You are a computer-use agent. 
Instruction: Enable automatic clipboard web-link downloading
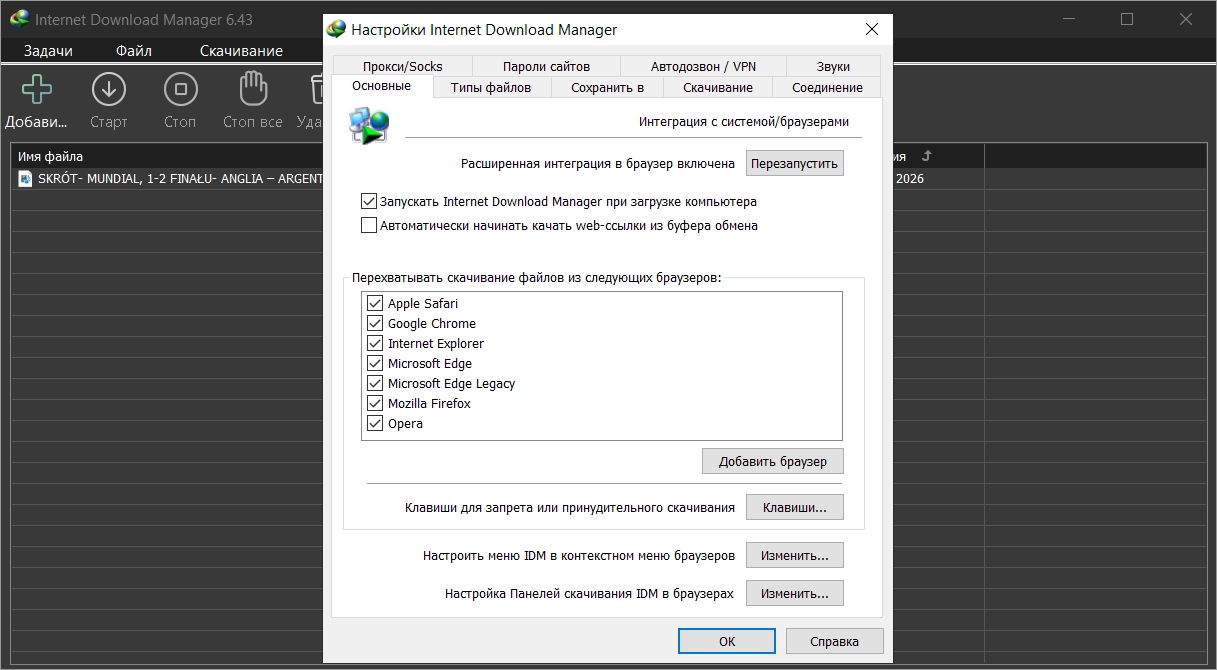point(368,225)
